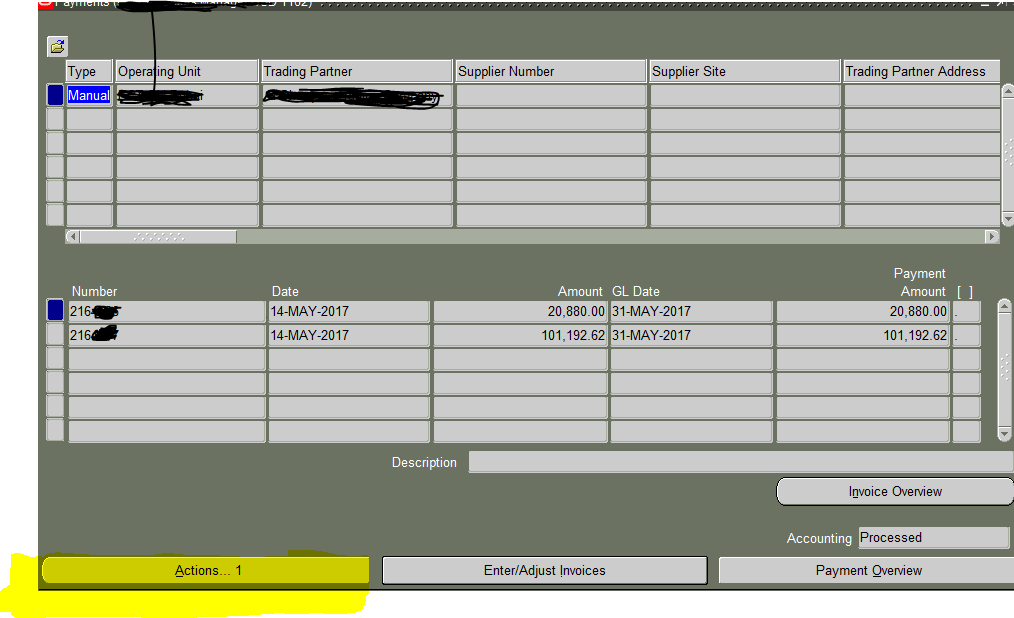The image size is (1014, 618).
Task: Click the Description input field
Action: tap(740, 462)
